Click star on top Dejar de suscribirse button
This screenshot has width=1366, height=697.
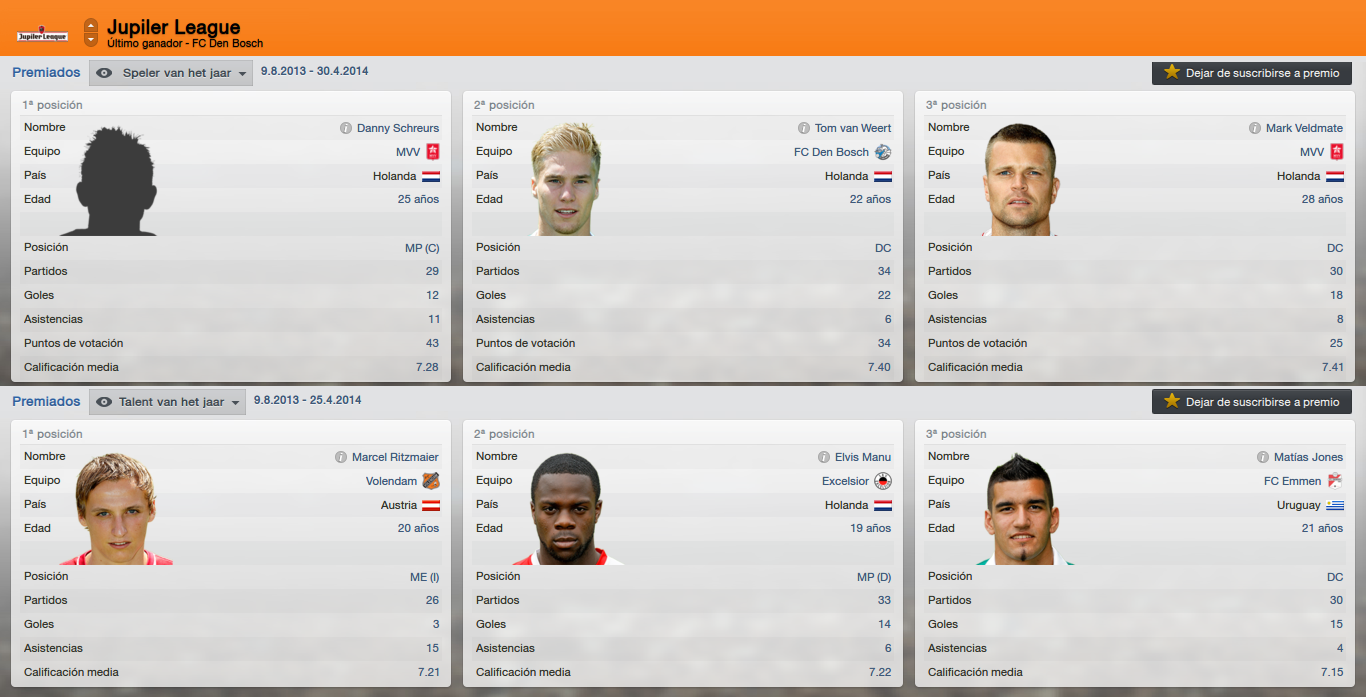click(1172, 73)
